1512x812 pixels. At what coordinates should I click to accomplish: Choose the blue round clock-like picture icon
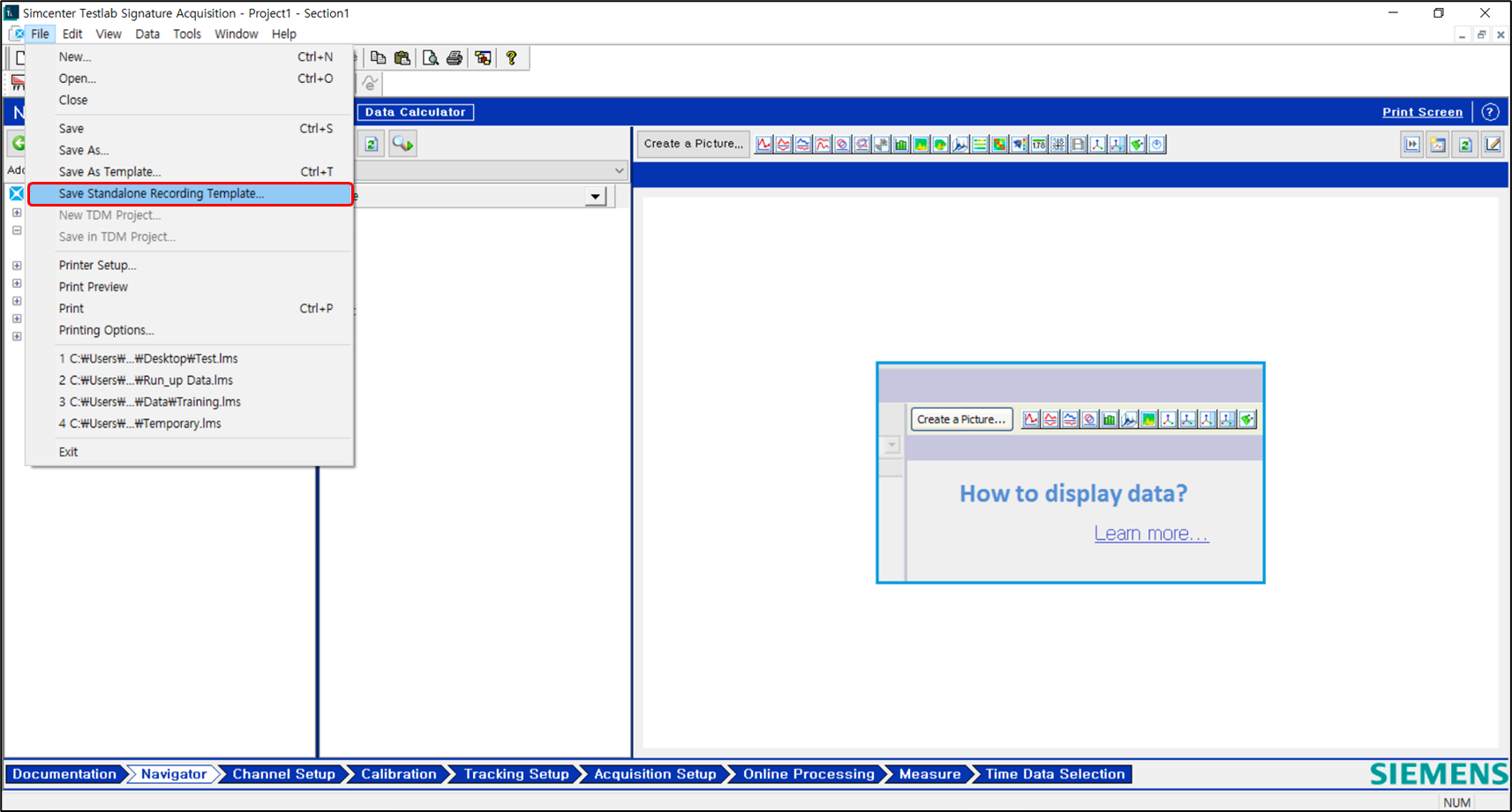[1156, 144]
